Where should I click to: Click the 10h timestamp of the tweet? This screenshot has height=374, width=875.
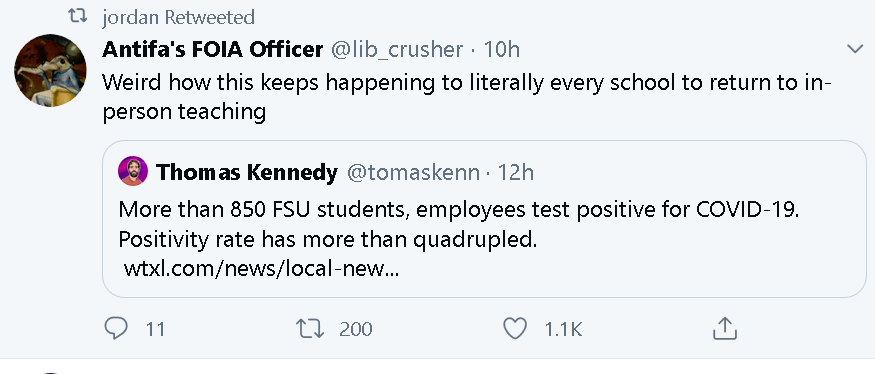(501, 50)
